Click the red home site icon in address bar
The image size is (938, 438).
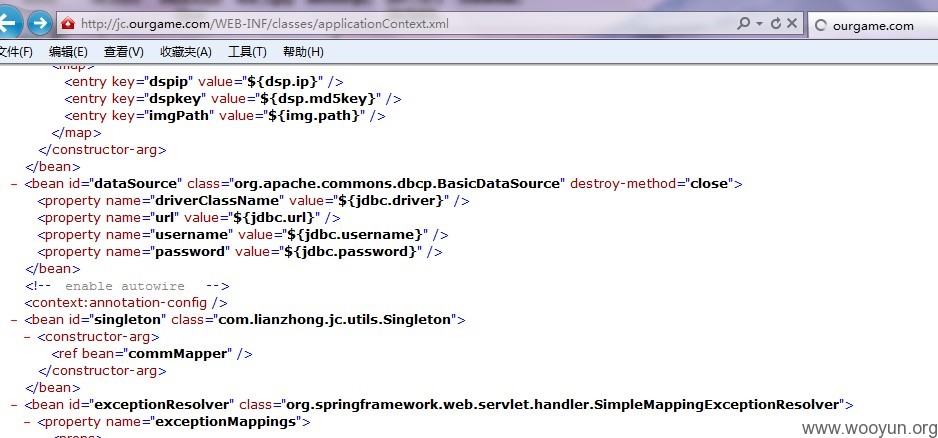pyautogui.click(x=68, y=24)
